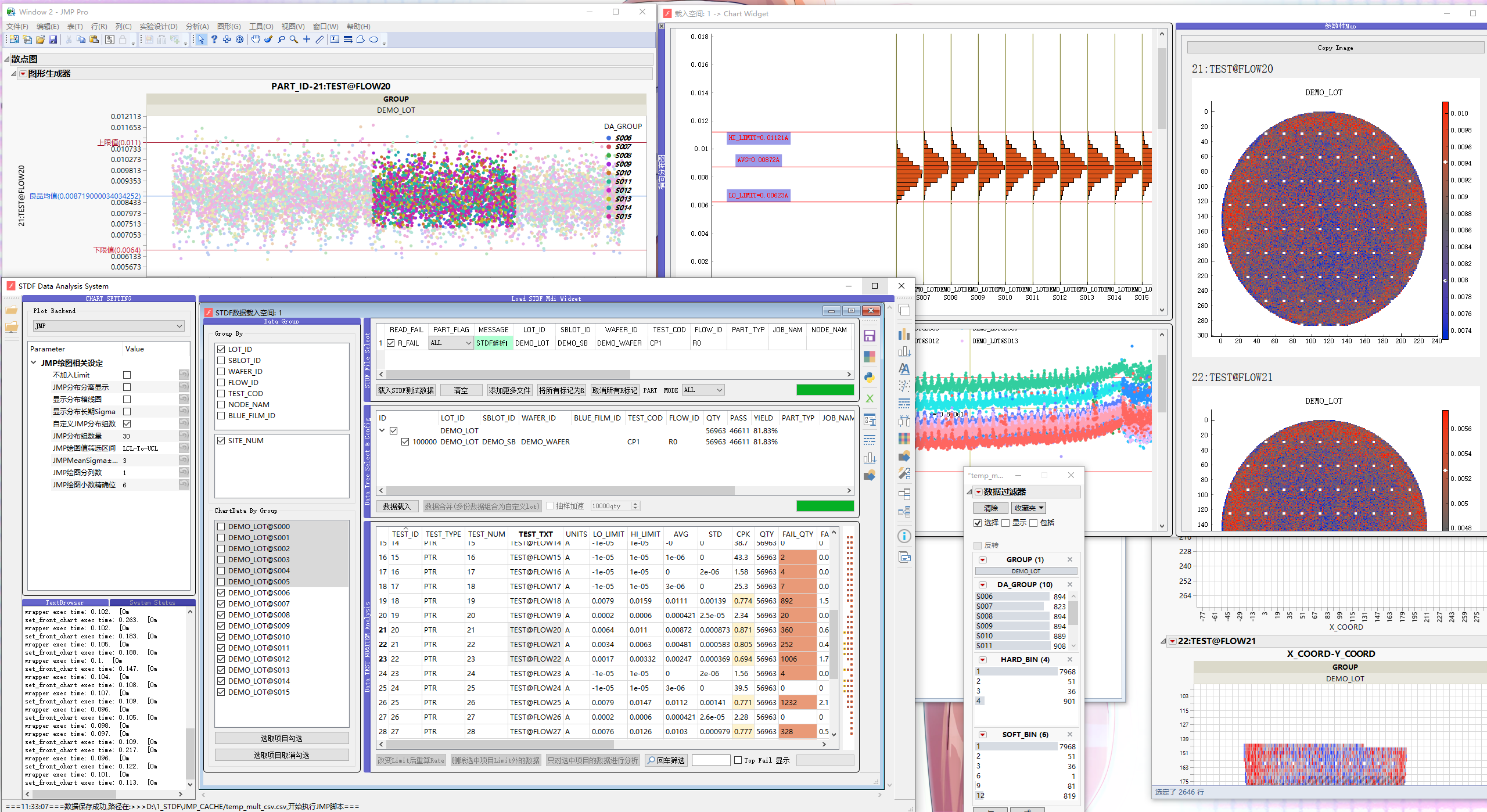Enable the SBLOT_ID group by checkbox

click(221, 361)
